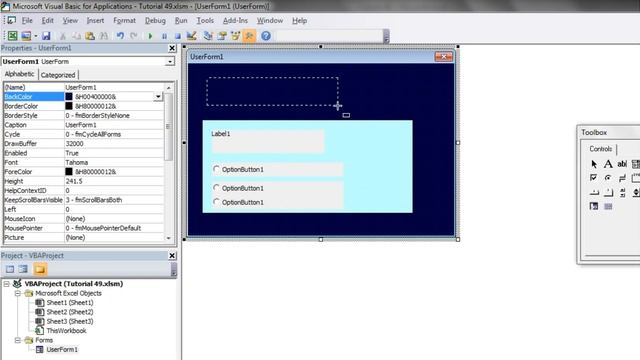The height and width of the screenshot is (360, 640).
Task: Open View Microsoft Excel toolbar icon
Action: pos(13,36)
